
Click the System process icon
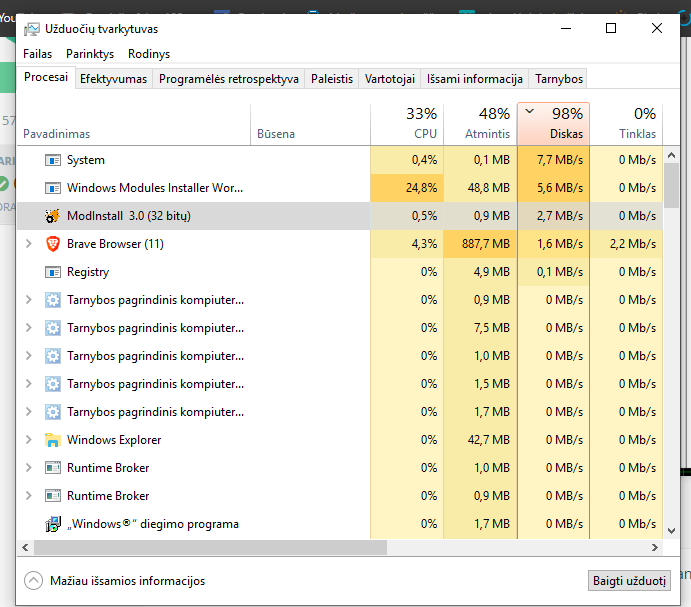53,160
